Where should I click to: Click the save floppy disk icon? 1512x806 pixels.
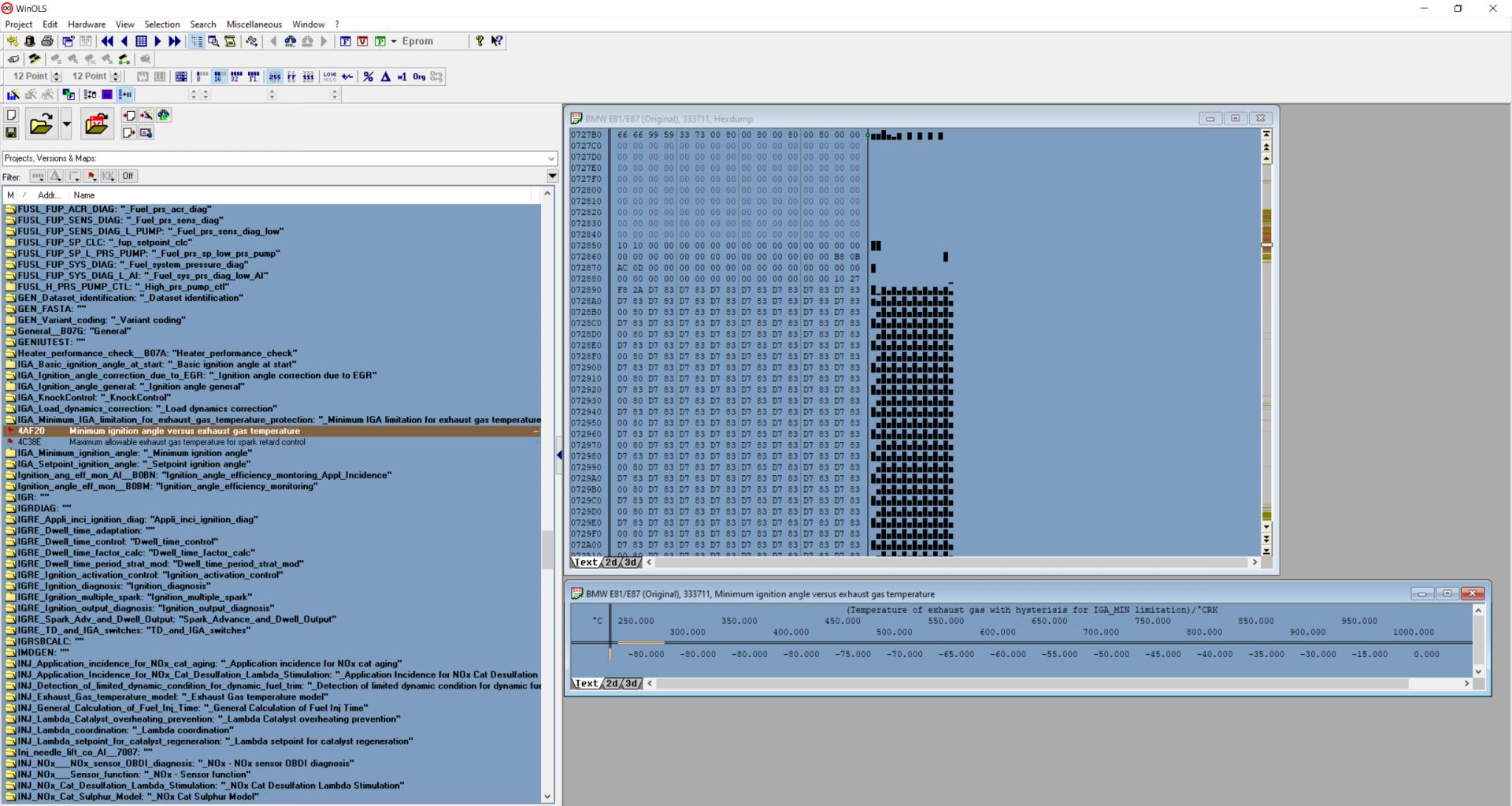click(x=11, y=132)
